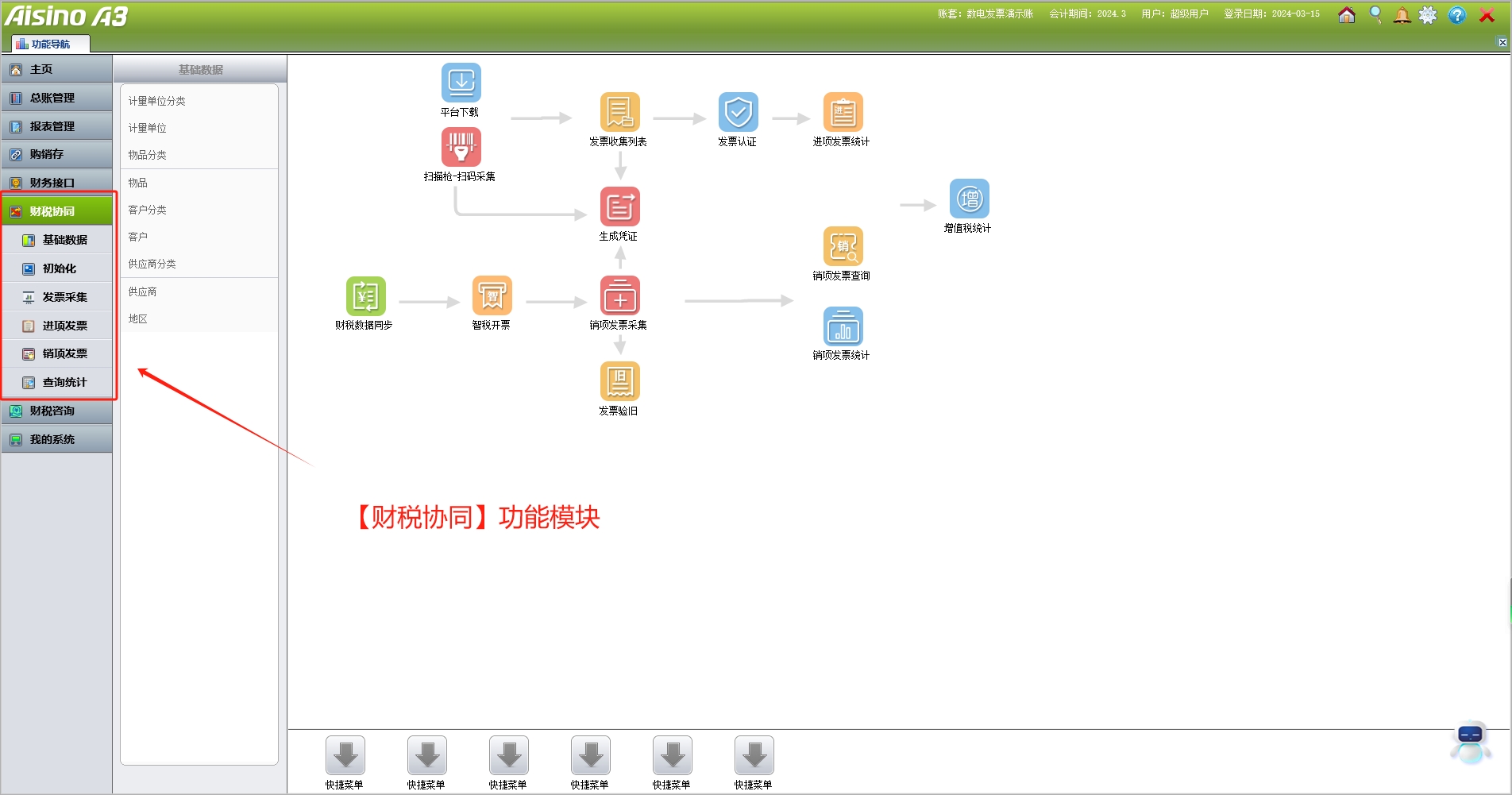The width and height of the screenshot is (1512, 795).
Task: Open the 财税数据同步 sync icon
Action: point(365,296)
